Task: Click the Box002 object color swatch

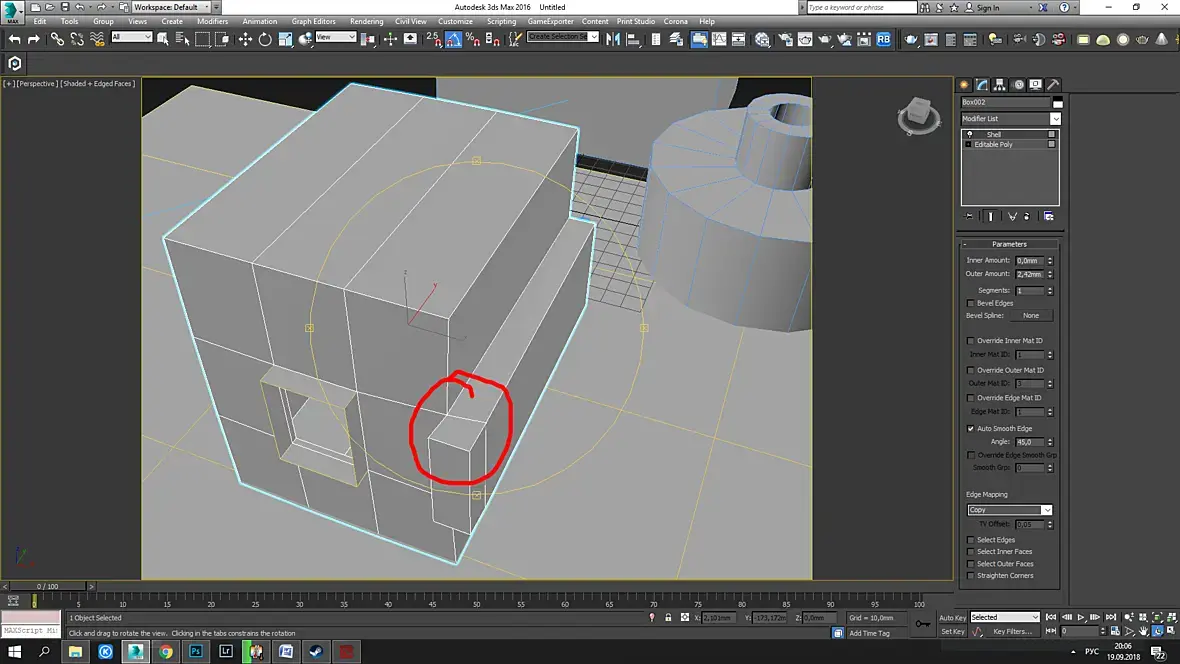Action: pos(1057,102)
